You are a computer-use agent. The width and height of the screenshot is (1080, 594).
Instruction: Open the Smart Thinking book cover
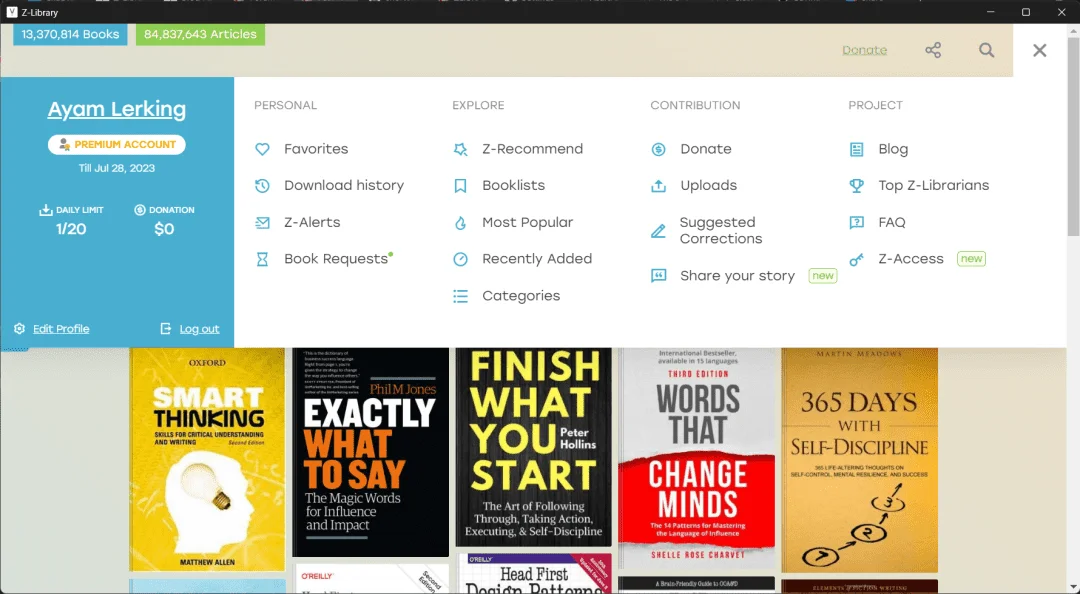coord(207,460)
